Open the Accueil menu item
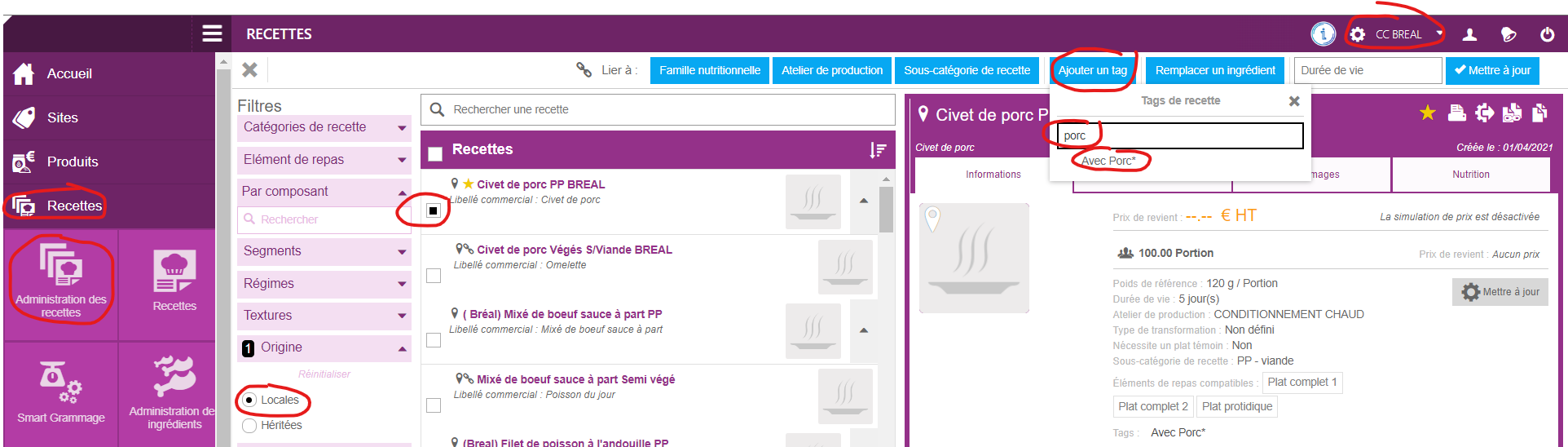The height and width of the screenshot is (447, 1568). 109,73
